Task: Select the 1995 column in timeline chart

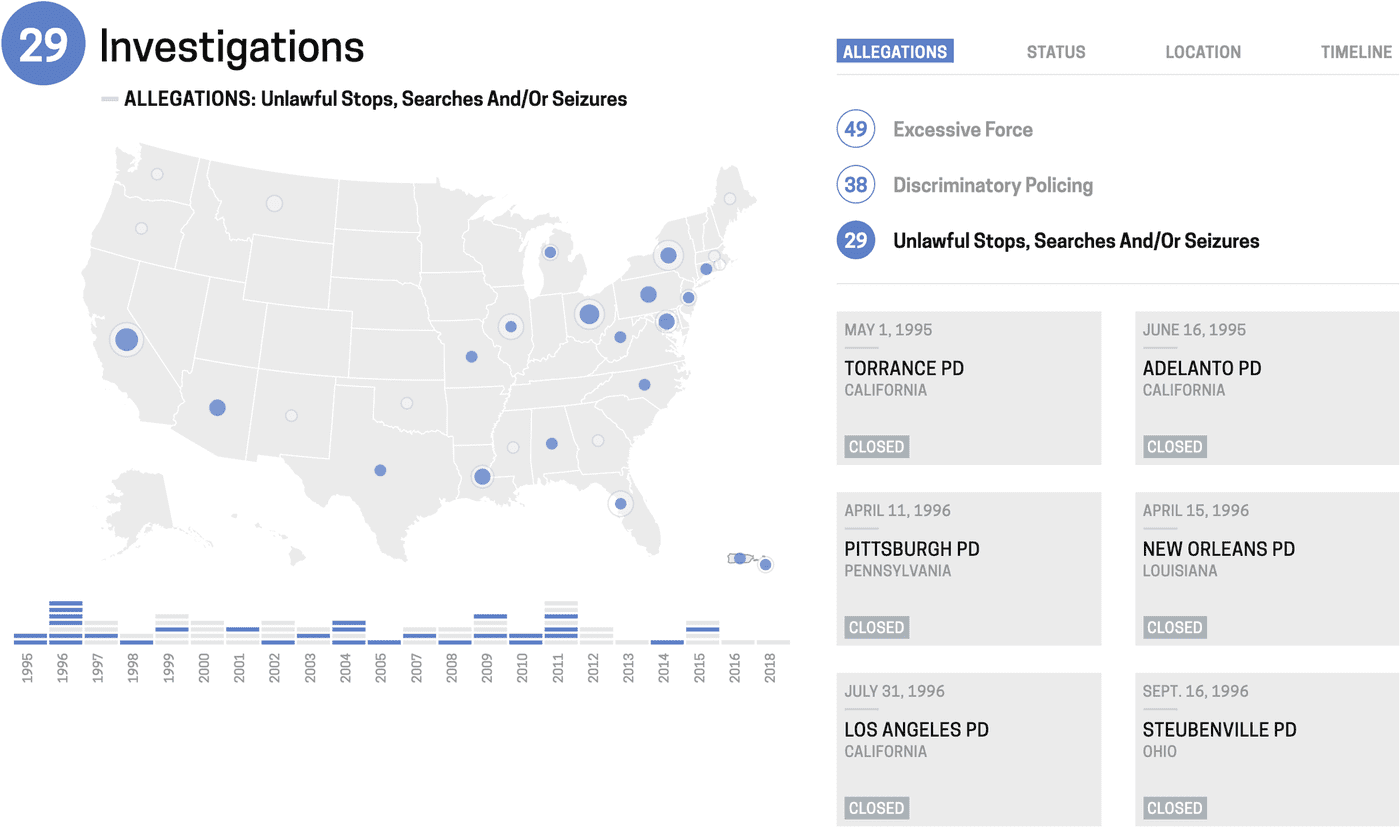Action: point(30,639)
